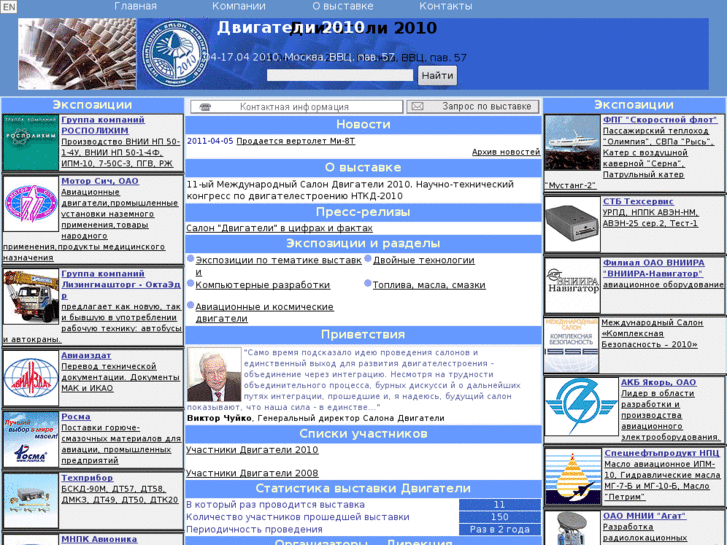
Task: Open Группа компаний Лизингмашторг link
Action: (121, 285)
